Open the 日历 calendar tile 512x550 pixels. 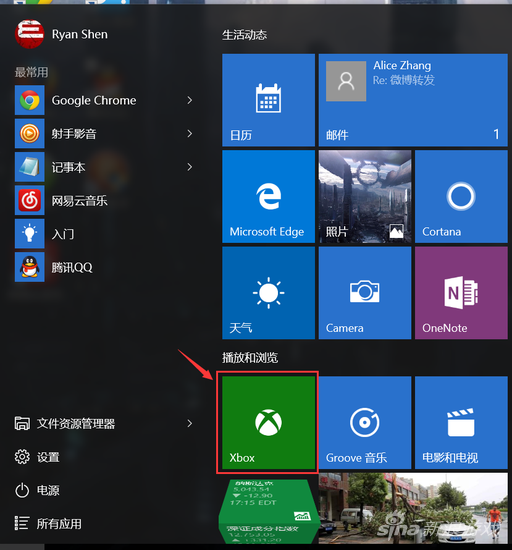click(268, 100)
